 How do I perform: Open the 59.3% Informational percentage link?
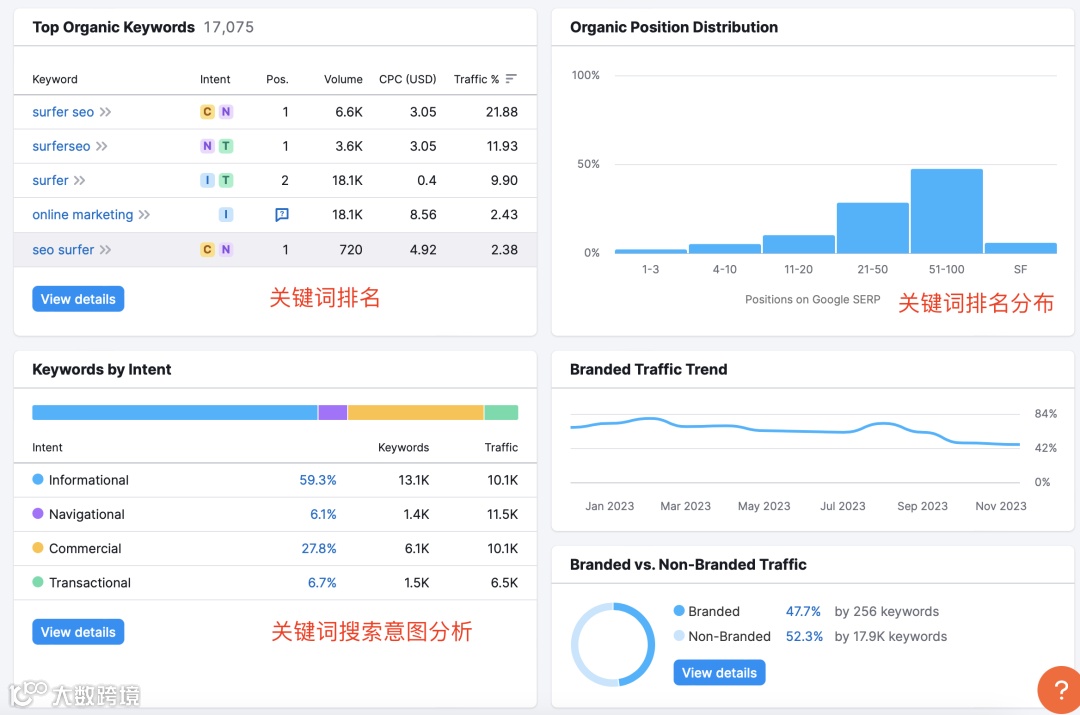[318, 480]
